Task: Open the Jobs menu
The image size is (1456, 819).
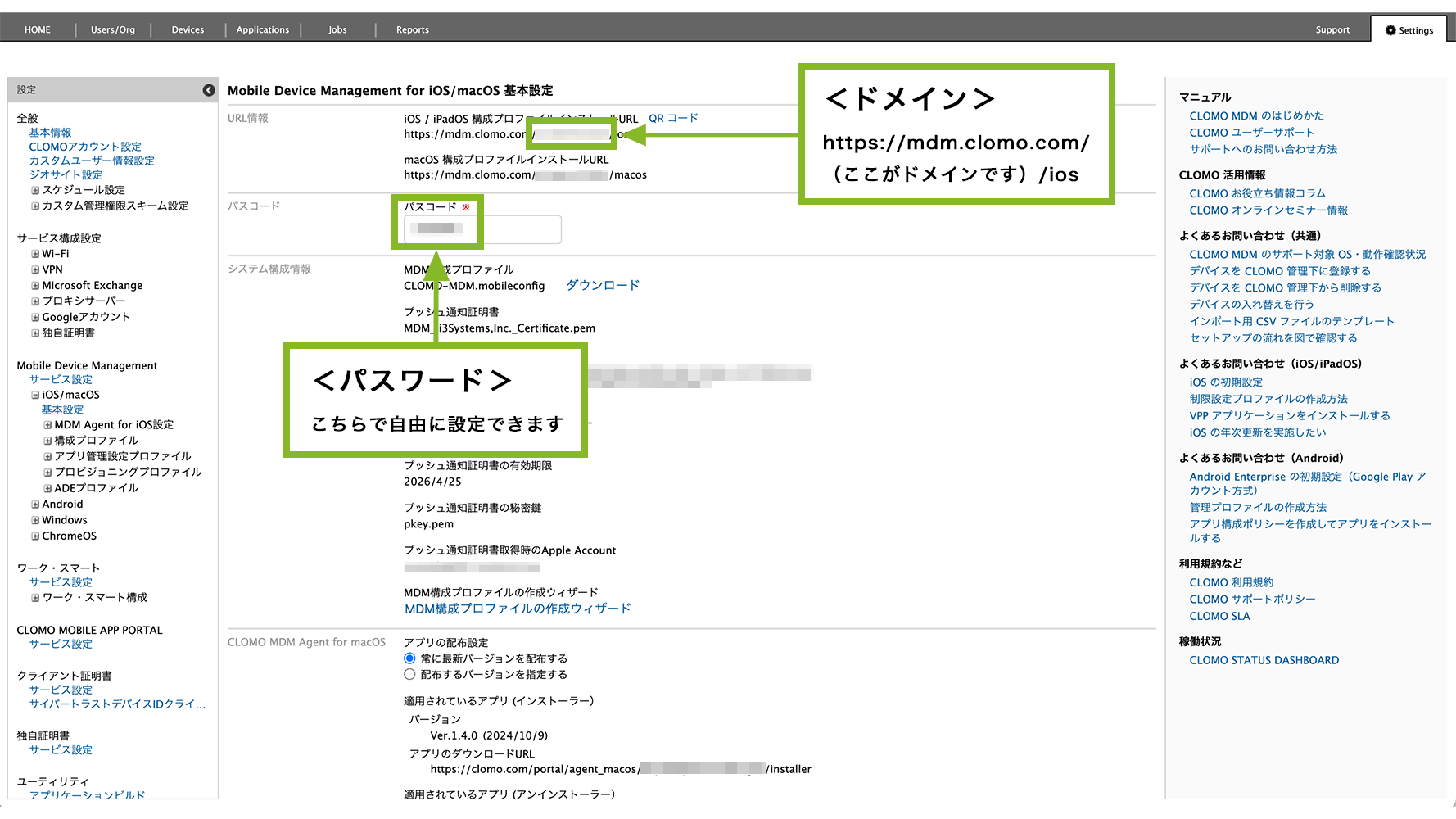Action: tap(337, 30)
